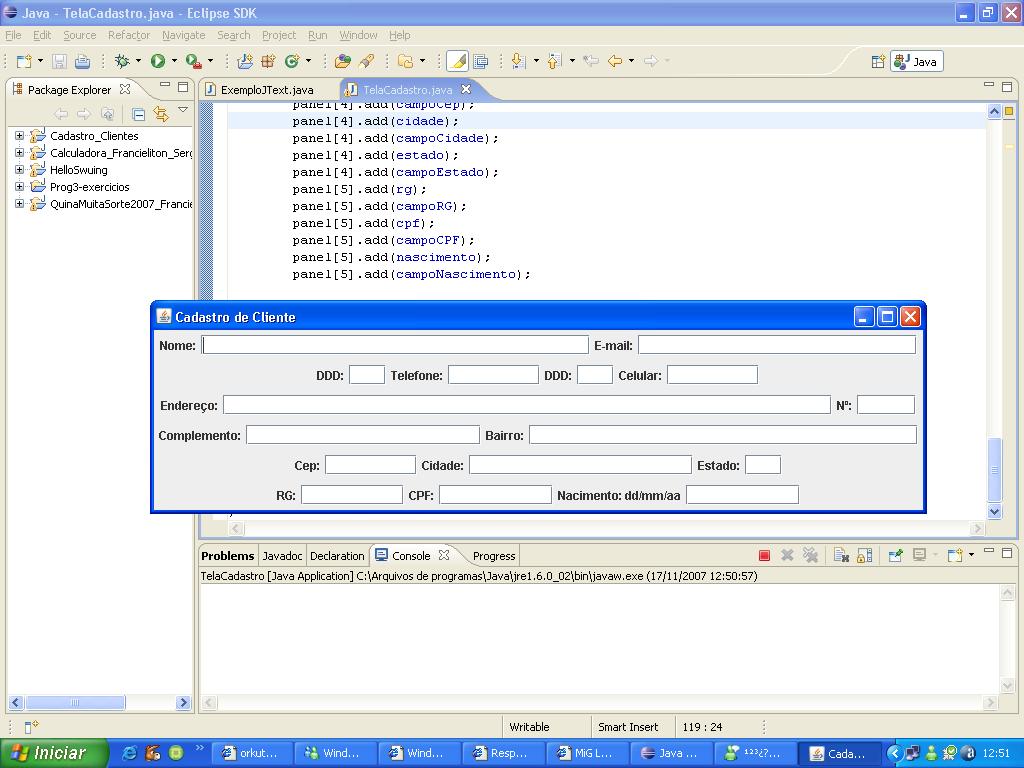
Task: Terminate the program with red stop icon
Action: [764, 556]
